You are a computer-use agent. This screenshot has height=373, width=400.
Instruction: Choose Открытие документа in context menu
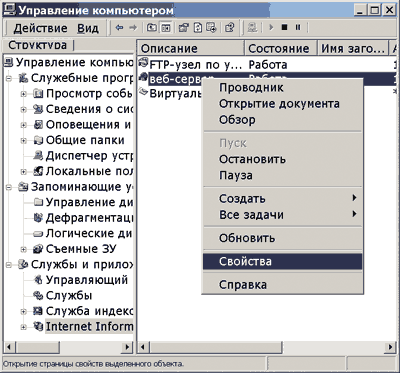click(x=283, y=104)
